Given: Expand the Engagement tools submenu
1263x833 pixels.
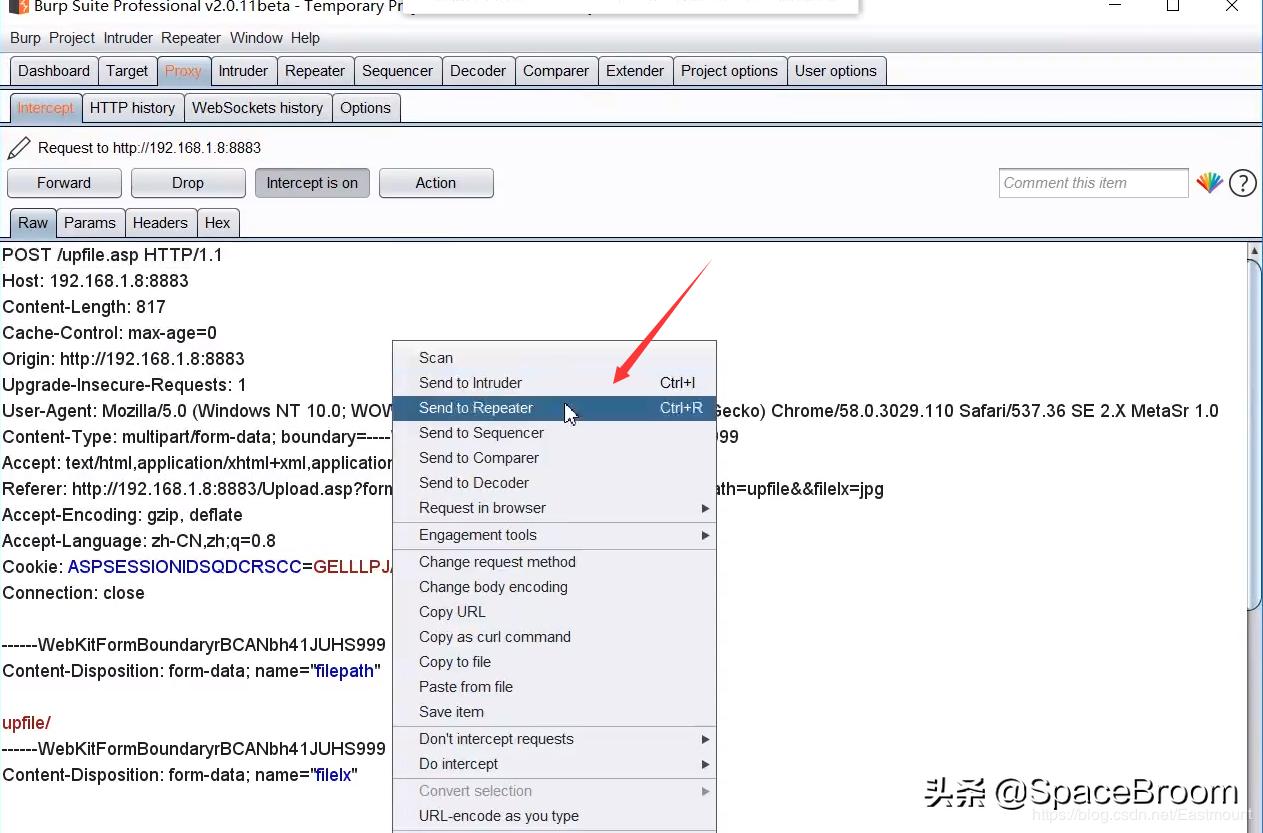Looking at the screenshot, I should pos(555,535).
